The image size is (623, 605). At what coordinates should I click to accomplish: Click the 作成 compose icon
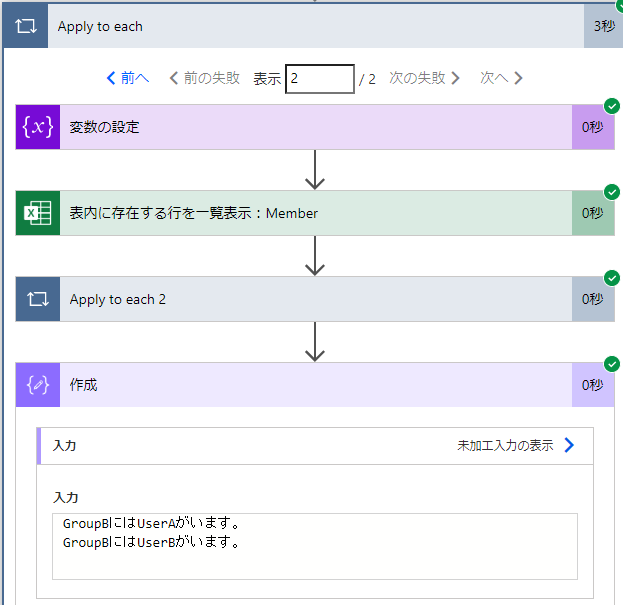click(38, 385)
